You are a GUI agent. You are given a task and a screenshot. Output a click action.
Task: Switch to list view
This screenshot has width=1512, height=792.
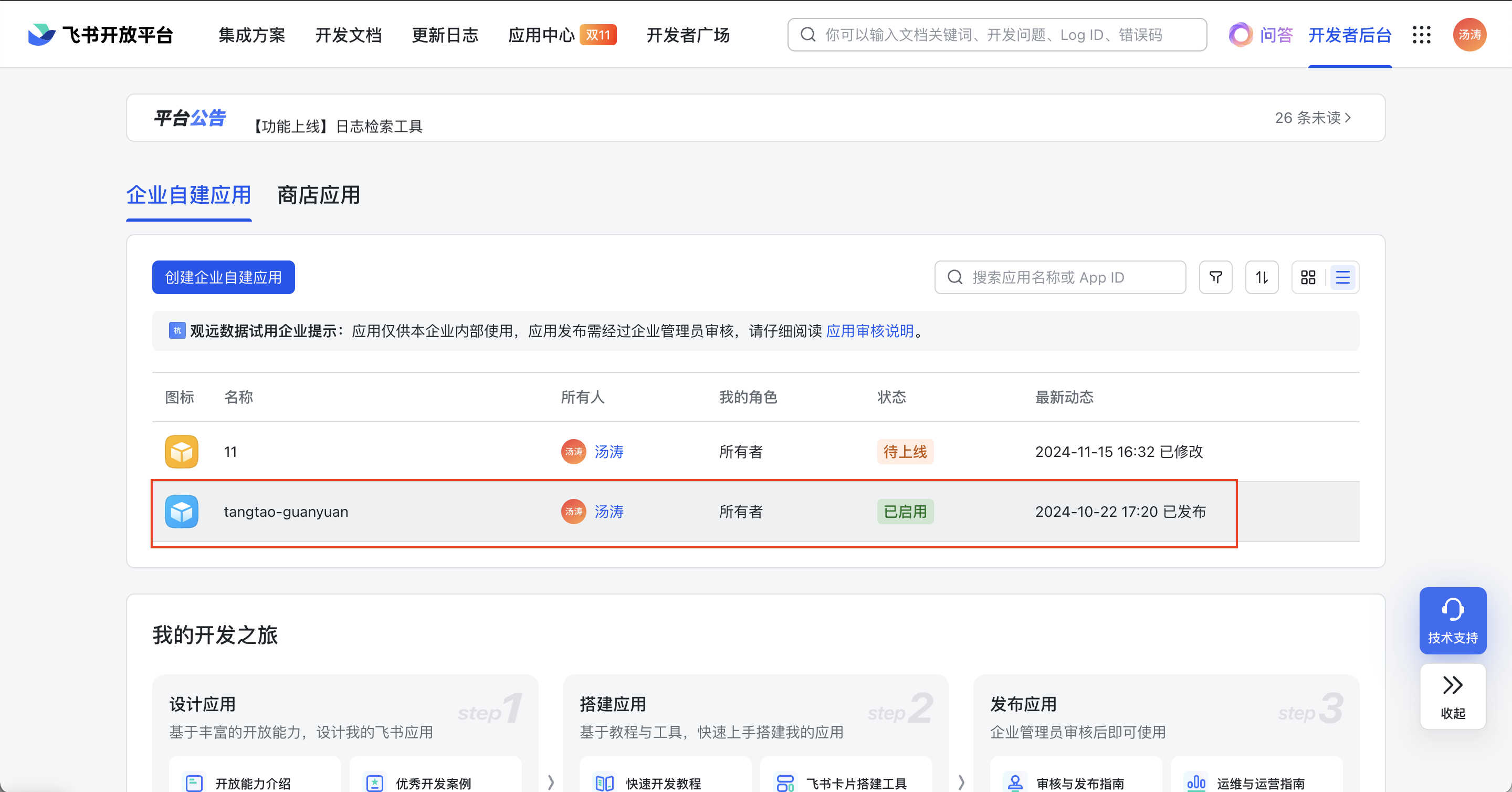[x=1343, y=277]
